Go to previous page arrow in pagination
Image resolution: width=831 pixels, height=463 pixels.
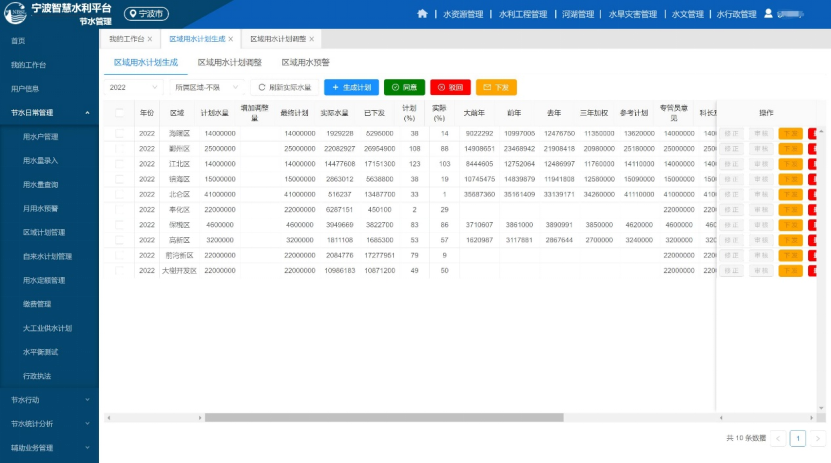coord(778,438)
